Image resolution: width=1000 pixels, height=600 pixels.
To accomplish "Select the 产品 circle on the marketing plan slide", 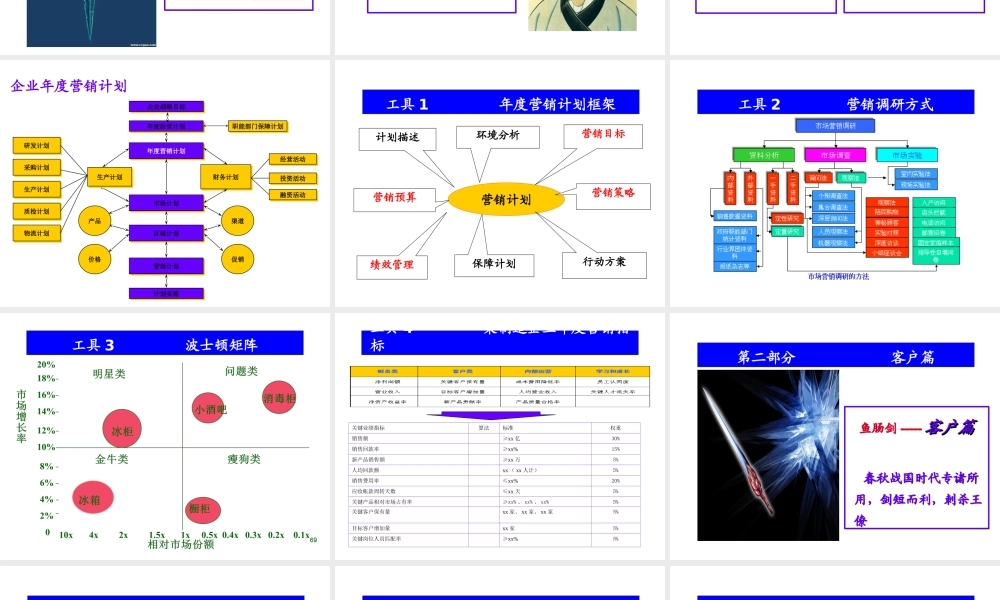I will pos(95,220).
